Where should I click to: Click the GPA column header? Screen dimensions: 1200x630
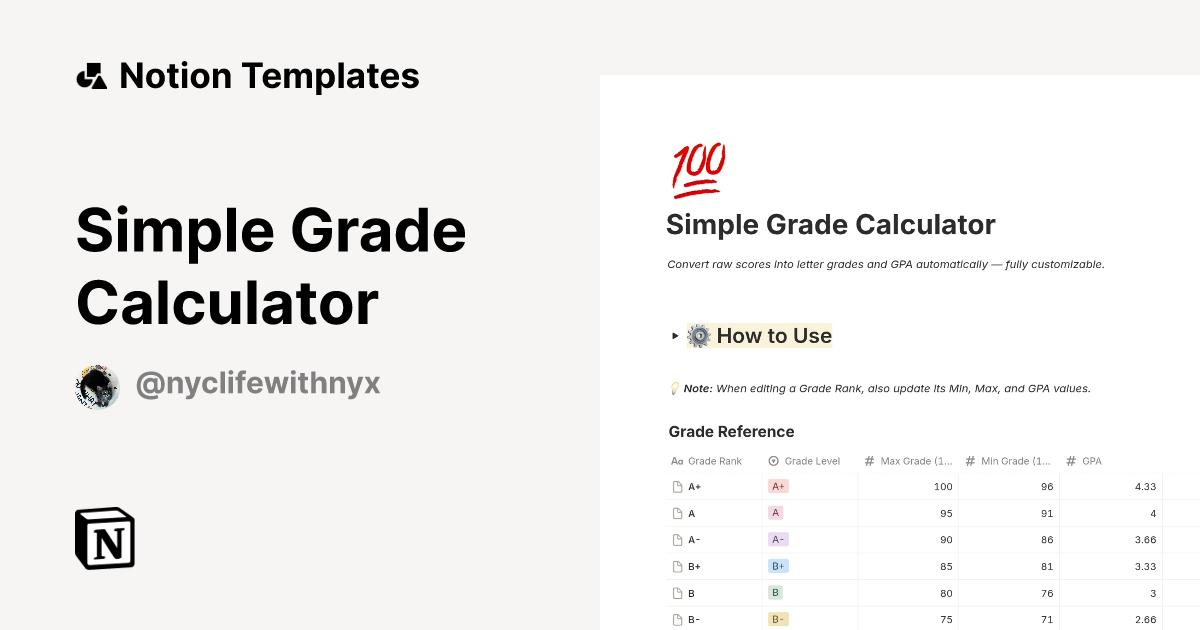click(x=1090, y=461)
